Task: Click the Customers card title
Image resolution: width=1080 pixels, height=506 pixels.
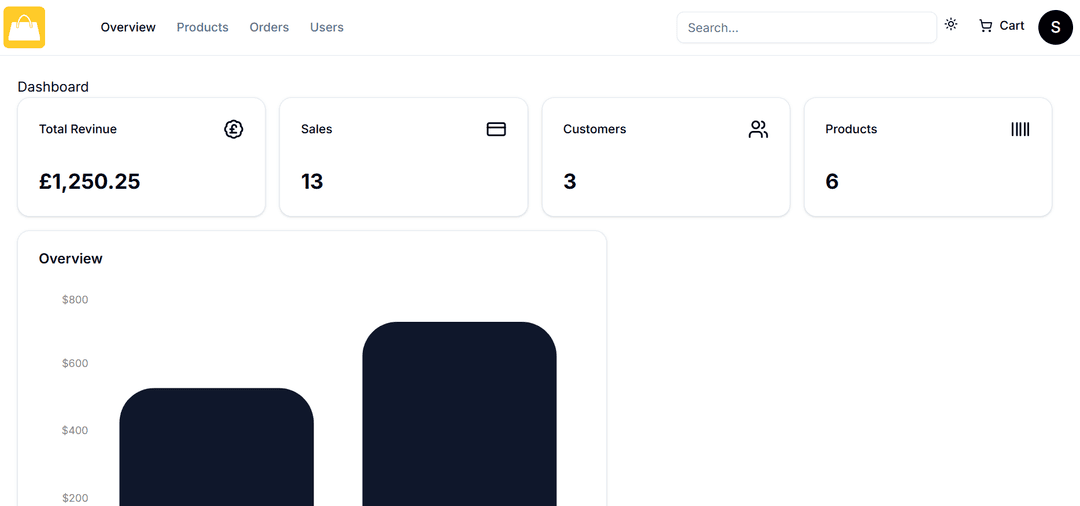Action: click(x=594, y=129)
